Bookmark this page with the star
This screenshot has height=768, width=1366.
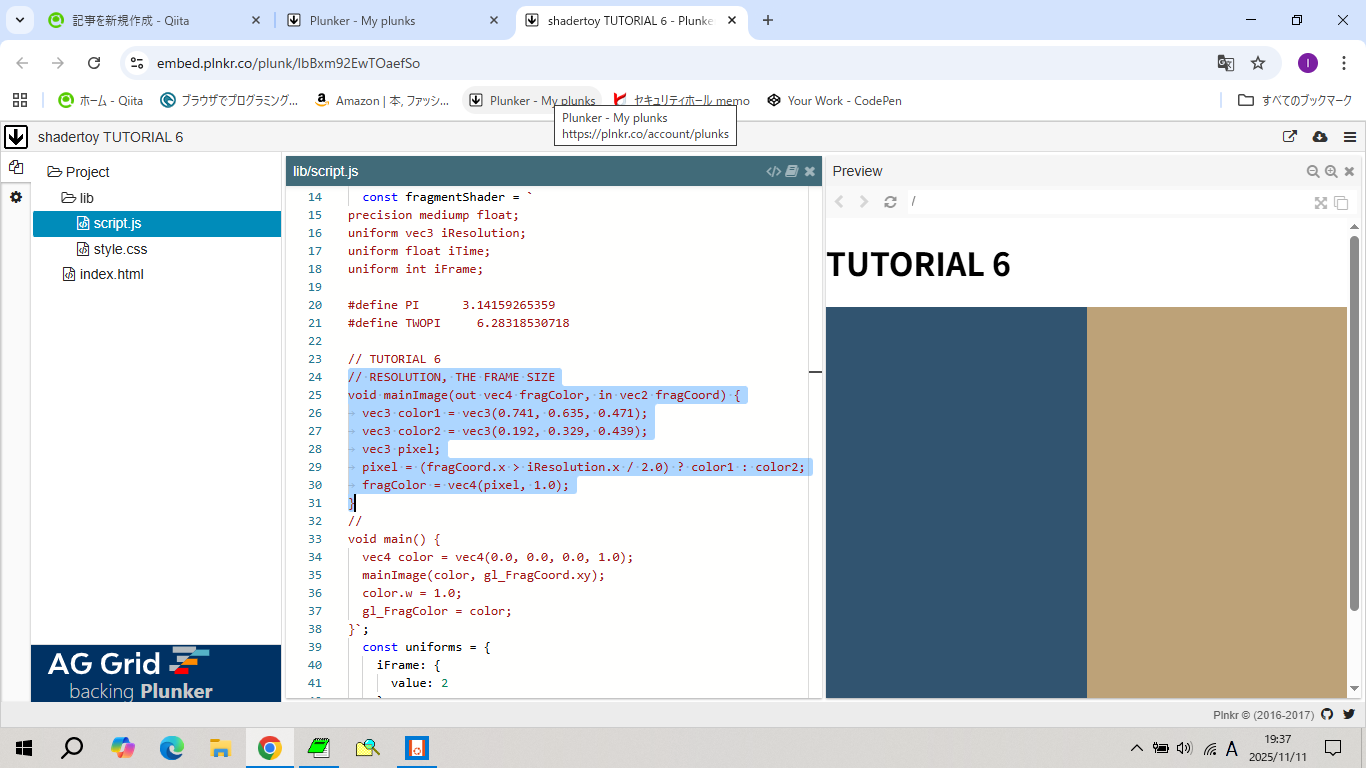(1258, 63)
